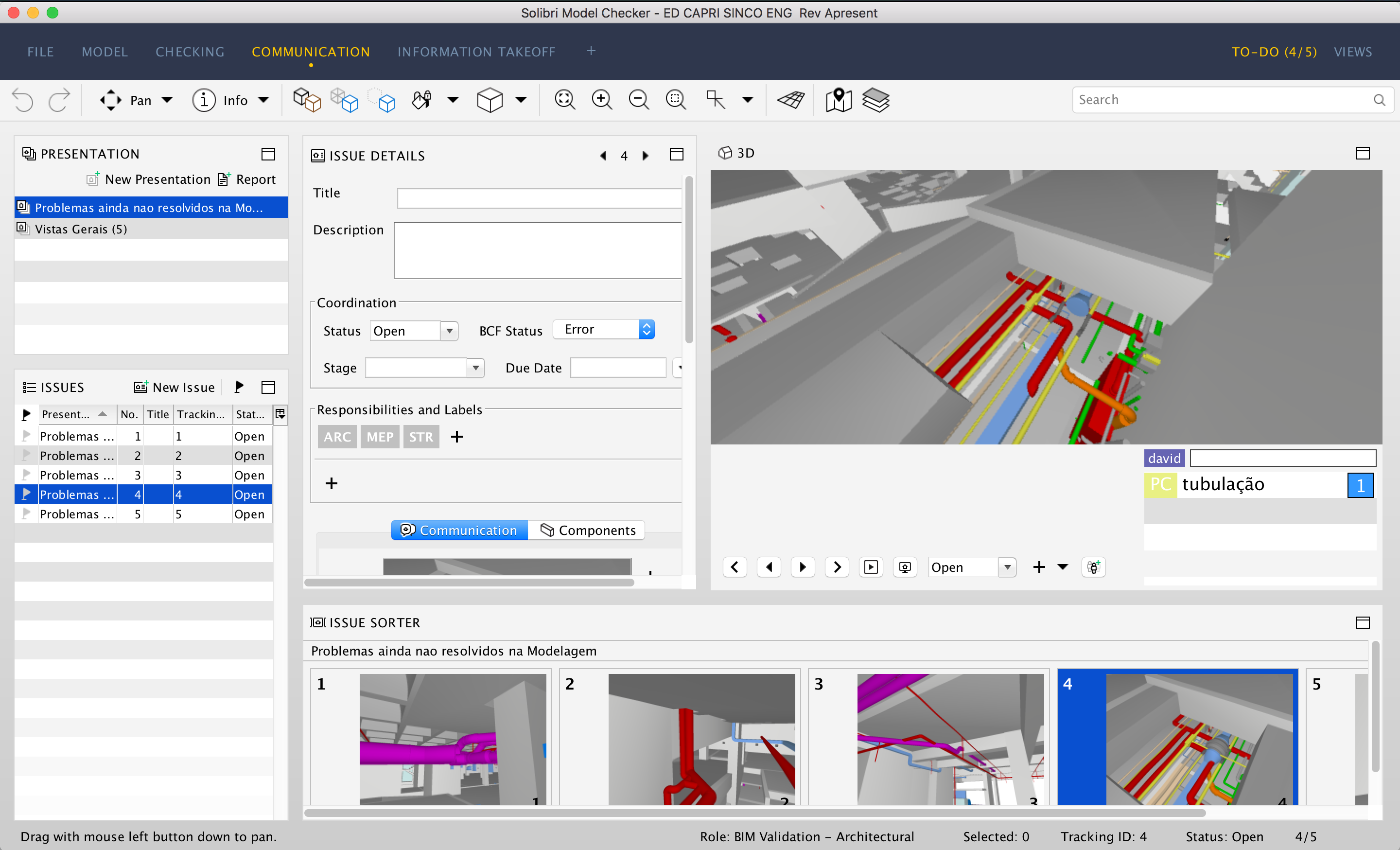The width and height of the screenshot is (1400, 850).
Task: Click the map location icon
Action: (x=839, y=100)
